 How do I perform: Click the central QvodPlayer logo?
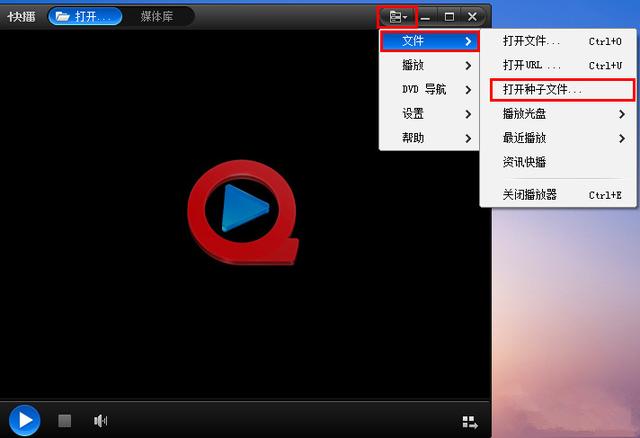(x=243, y=212)
